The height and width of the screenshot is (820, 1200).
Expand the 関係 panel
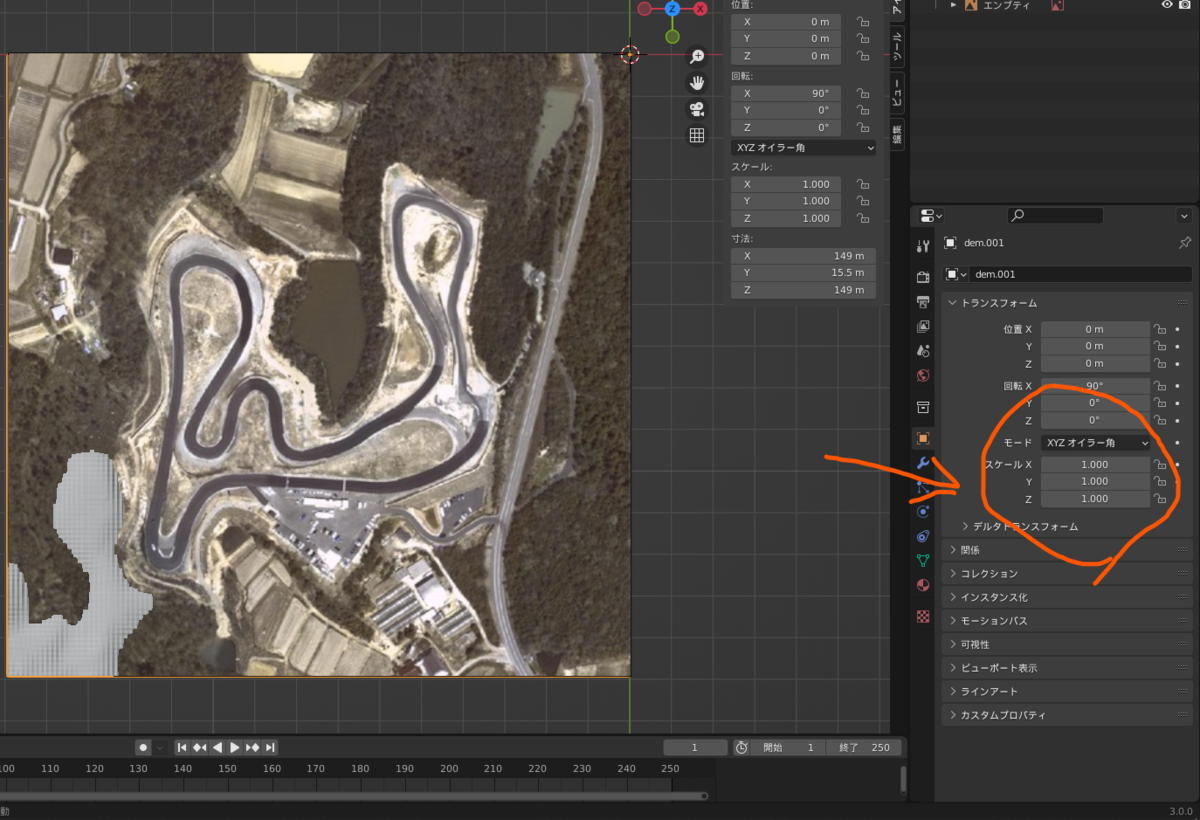952,550
